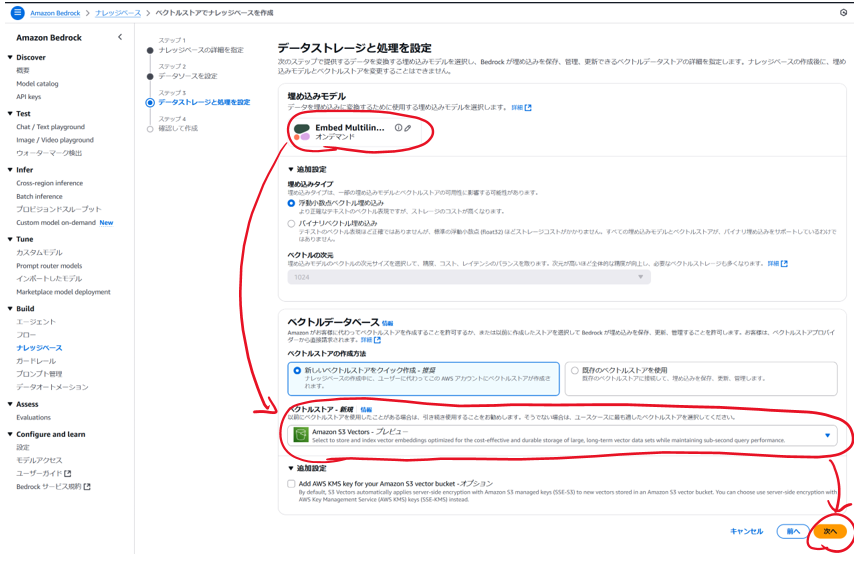854x561 pixels.
Task: Open the ベクトルの次元 1024 dropdown
Action: coord(469,277)
